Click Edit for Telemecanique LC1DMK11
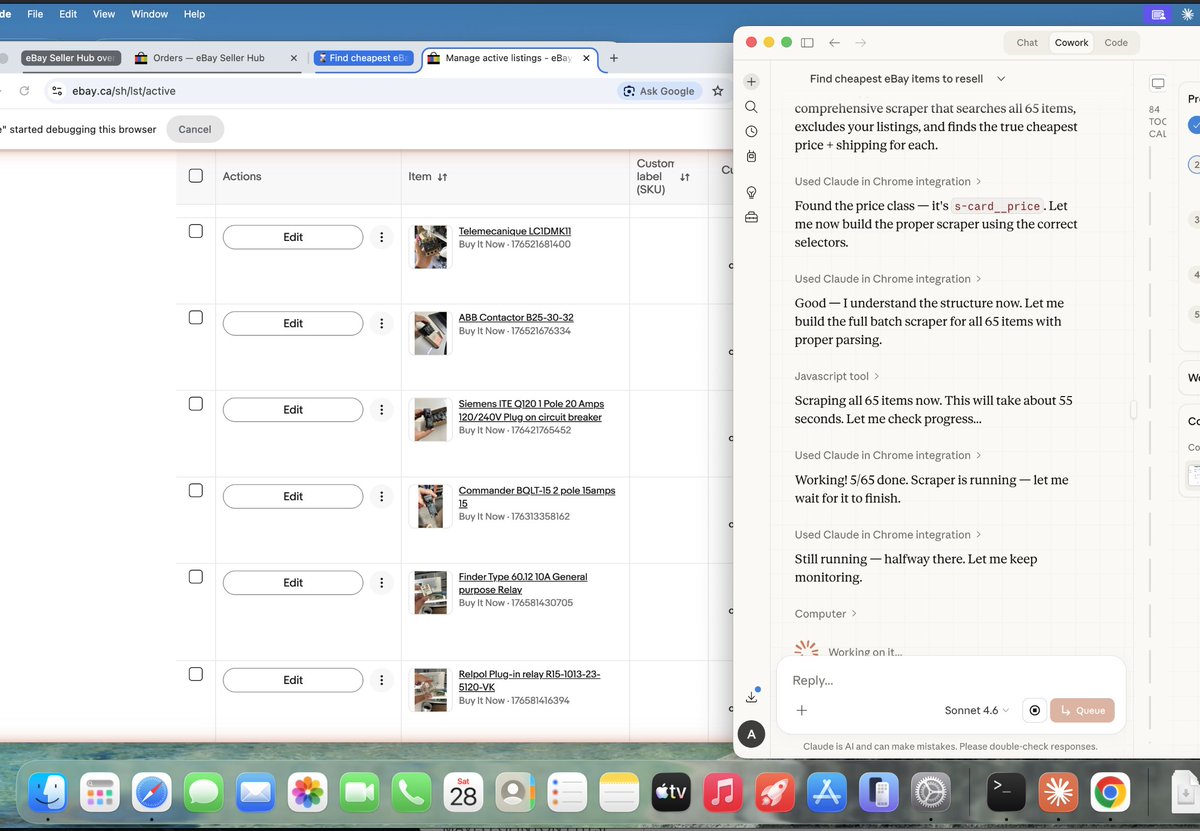This screenshot has height=831, width=1200. (x=293, y=237)
